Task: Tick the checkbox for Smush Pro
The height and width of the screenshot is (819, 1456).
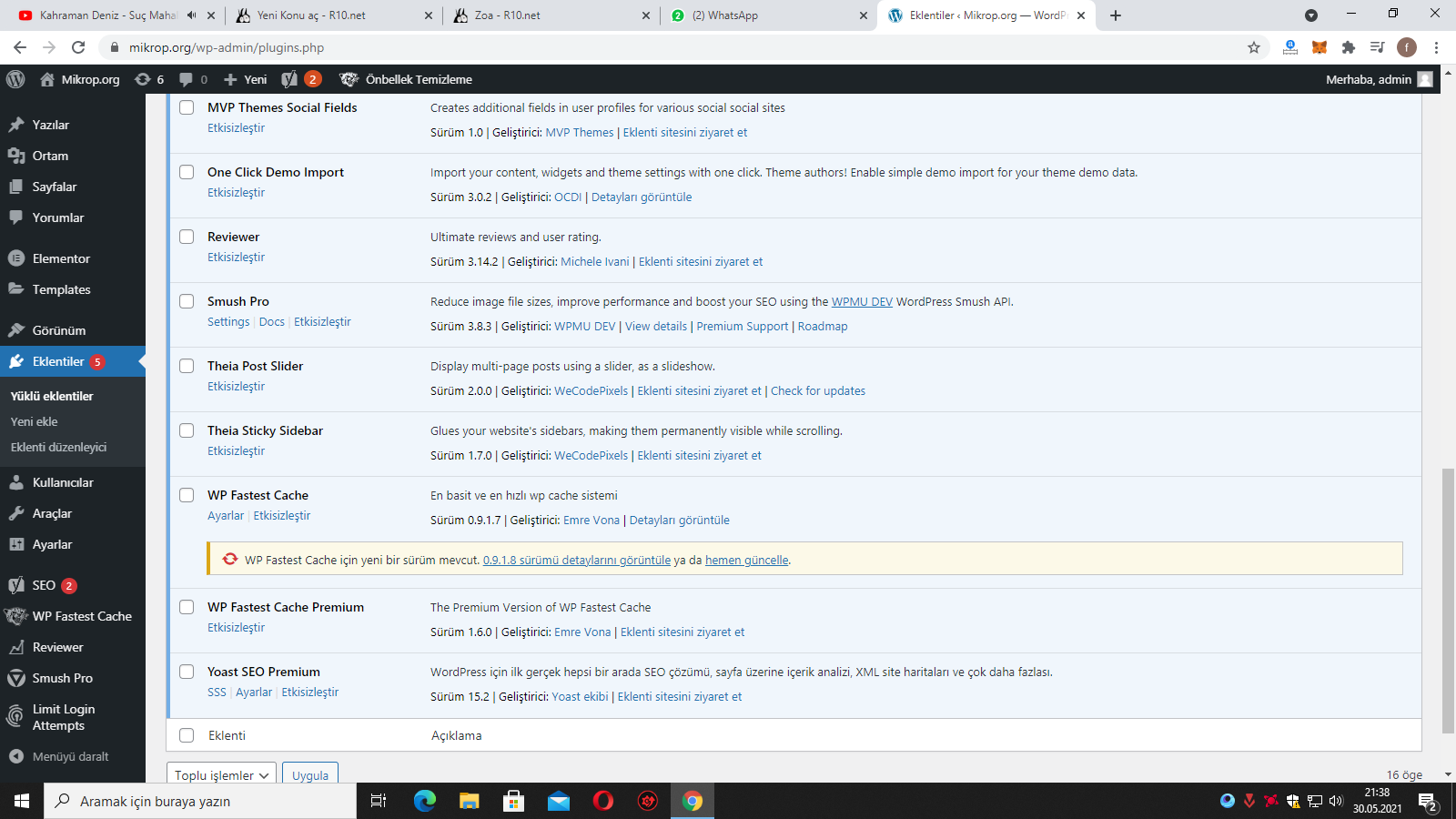Action: point(187,301)
